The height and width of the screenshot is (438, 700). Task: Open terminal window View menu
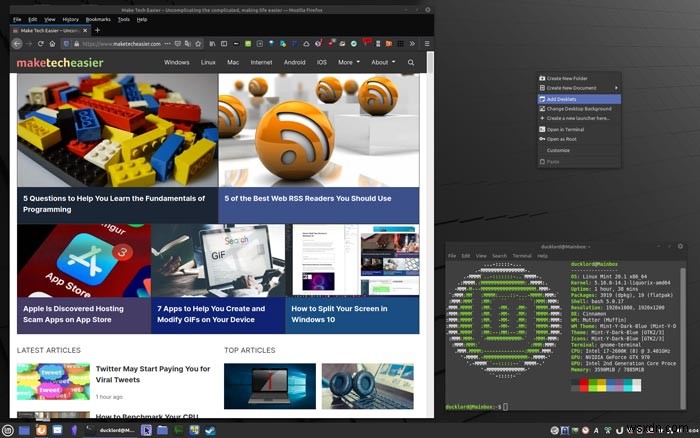coord(481,256)
